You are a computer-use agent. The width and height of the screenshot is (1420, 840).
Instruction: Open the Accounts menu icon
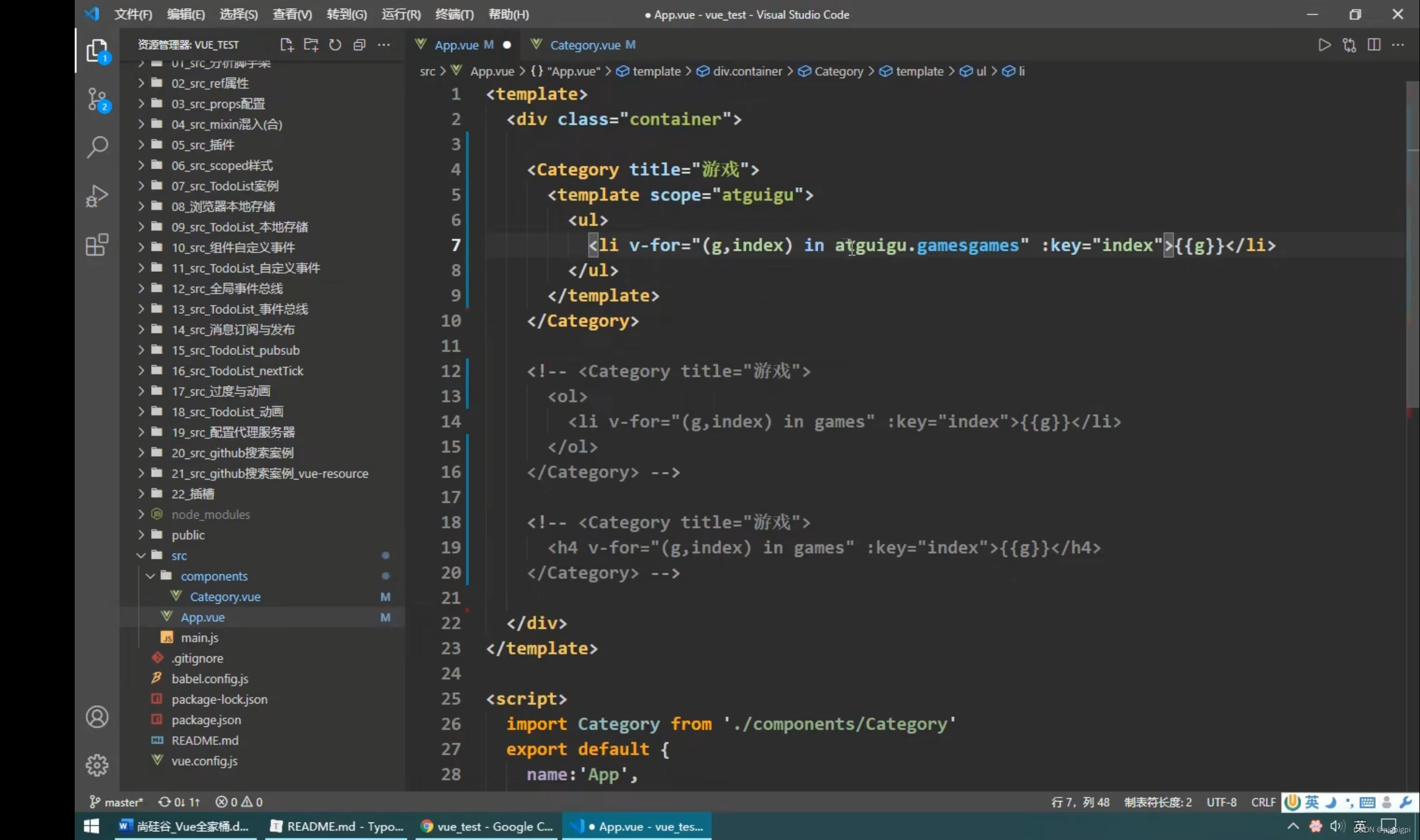pos(97,717)
